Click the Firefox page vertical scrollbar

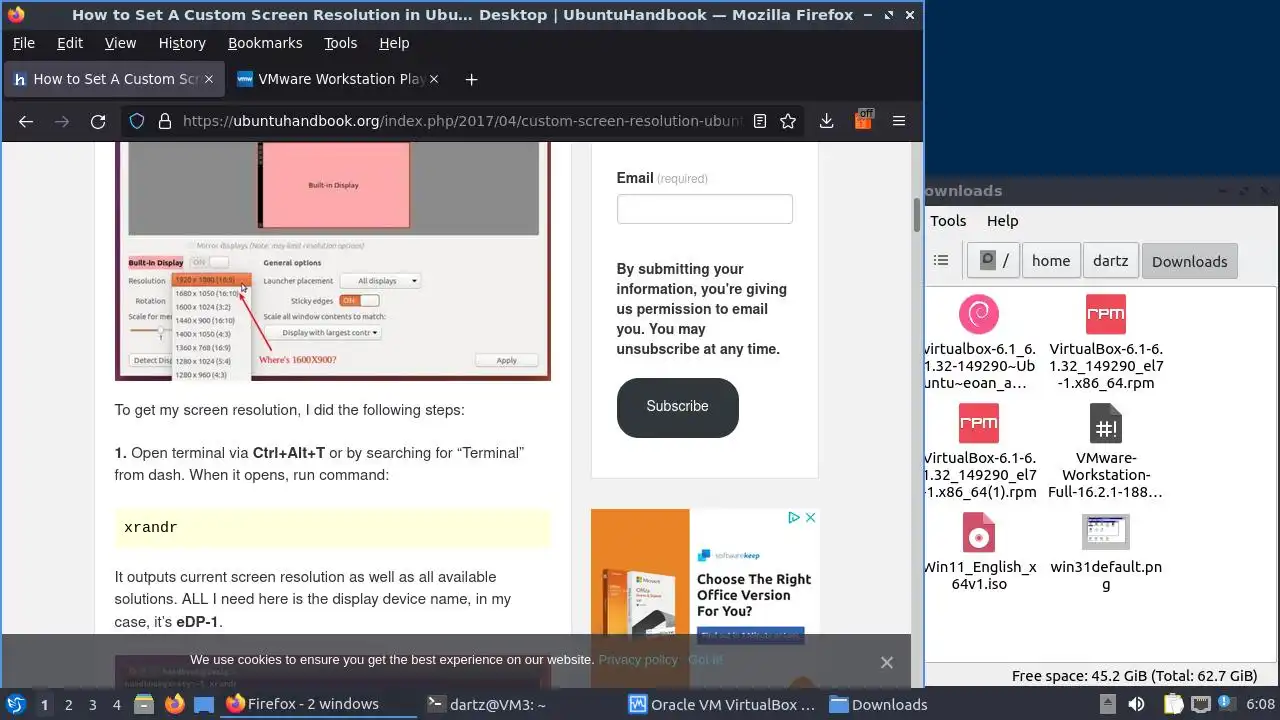pos(916,215)
